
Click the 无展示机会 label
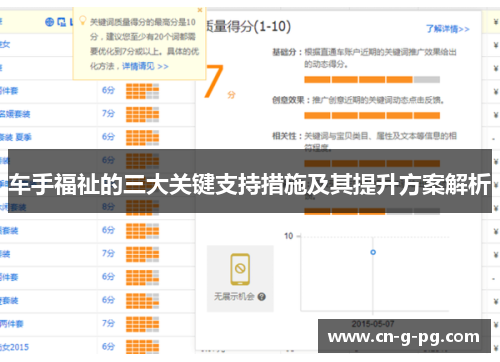coord(234,296)
